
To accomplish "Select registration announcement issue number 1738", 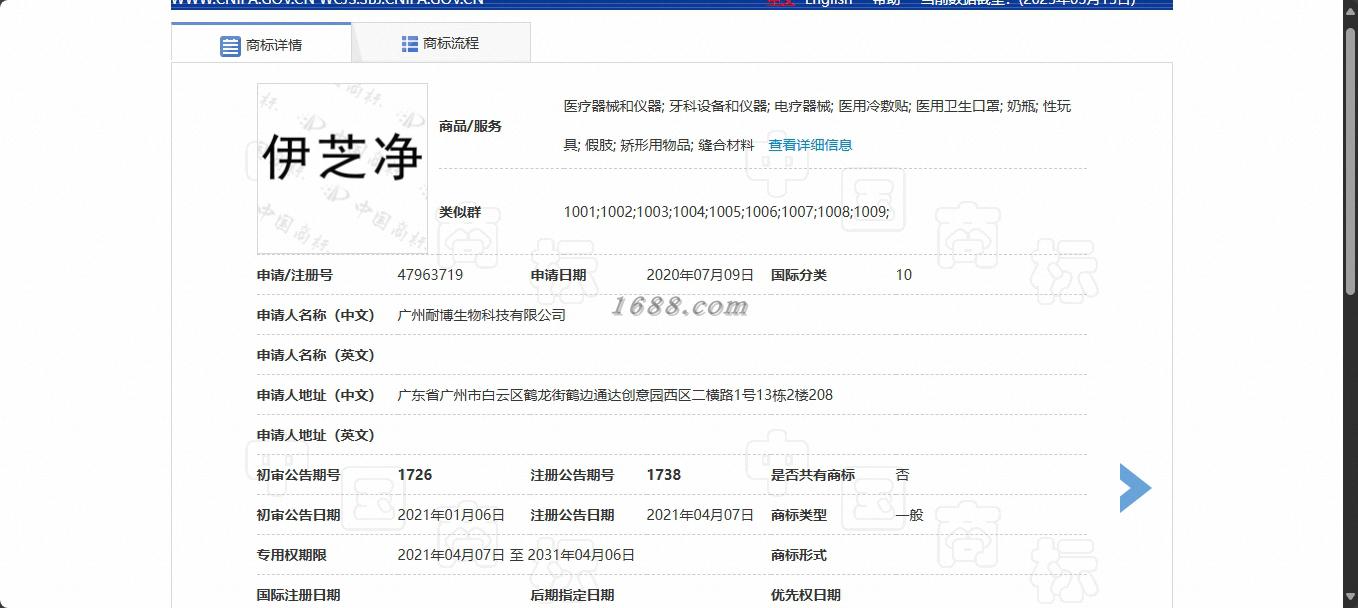I will (664, 475).
